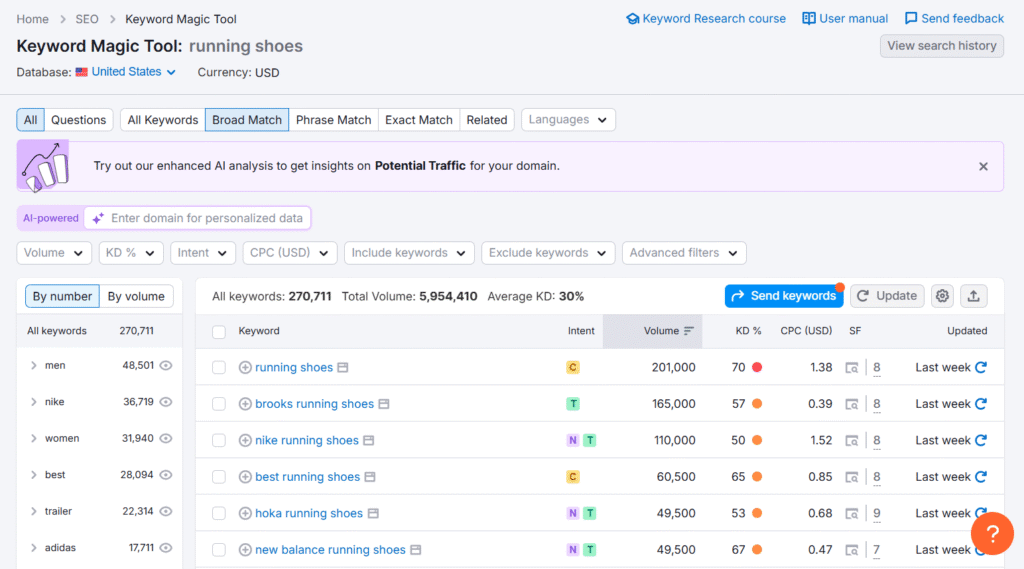Open the Keyword Research course link
This screenshot has height=569, width=1024.
pyautogui.click(x=706, y=19)
